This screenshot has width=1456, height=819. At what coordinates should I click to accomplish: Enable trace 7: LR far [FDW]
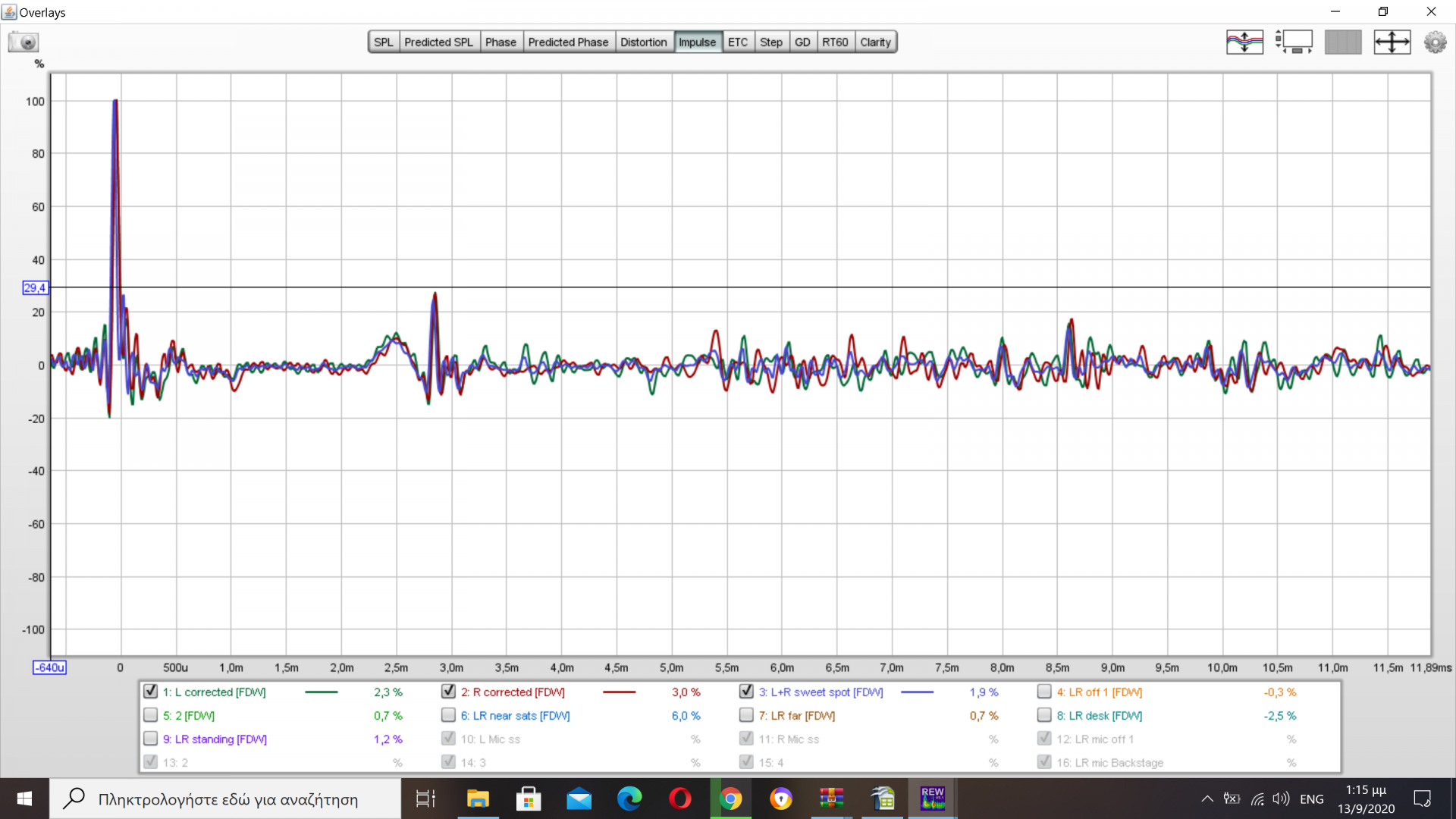click(746, 715)
